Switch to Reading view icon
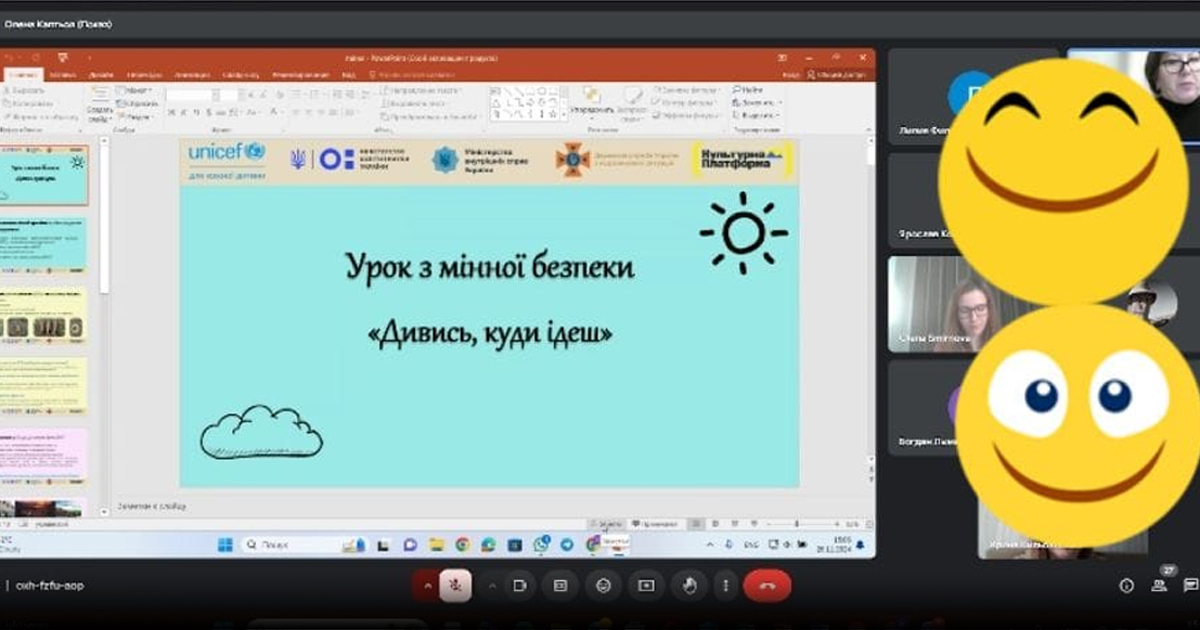 click(x=736, y=523)
